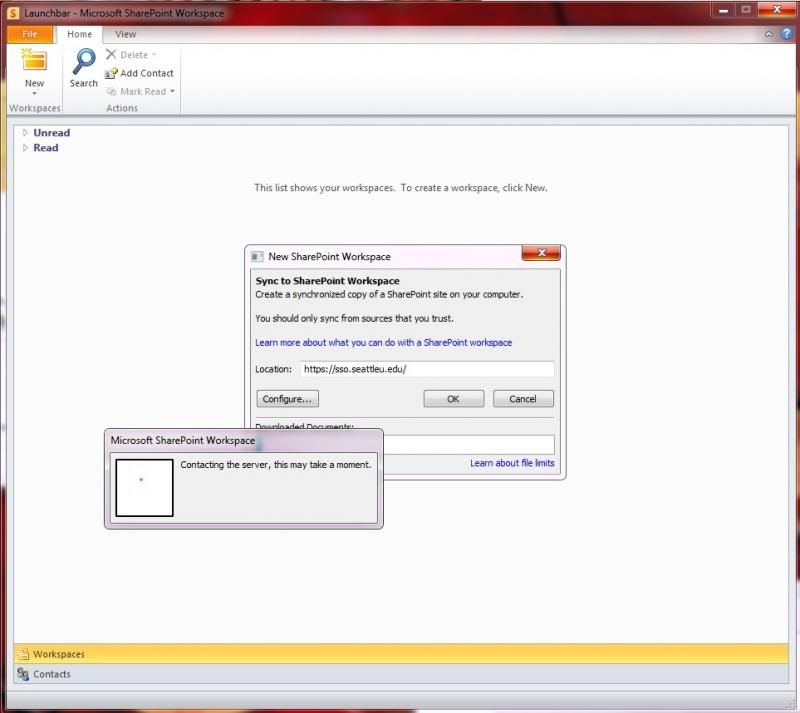Click the 'Actions' ribbon group label
The height and width of the screenshot is (713, 800).
coord(122,108)
